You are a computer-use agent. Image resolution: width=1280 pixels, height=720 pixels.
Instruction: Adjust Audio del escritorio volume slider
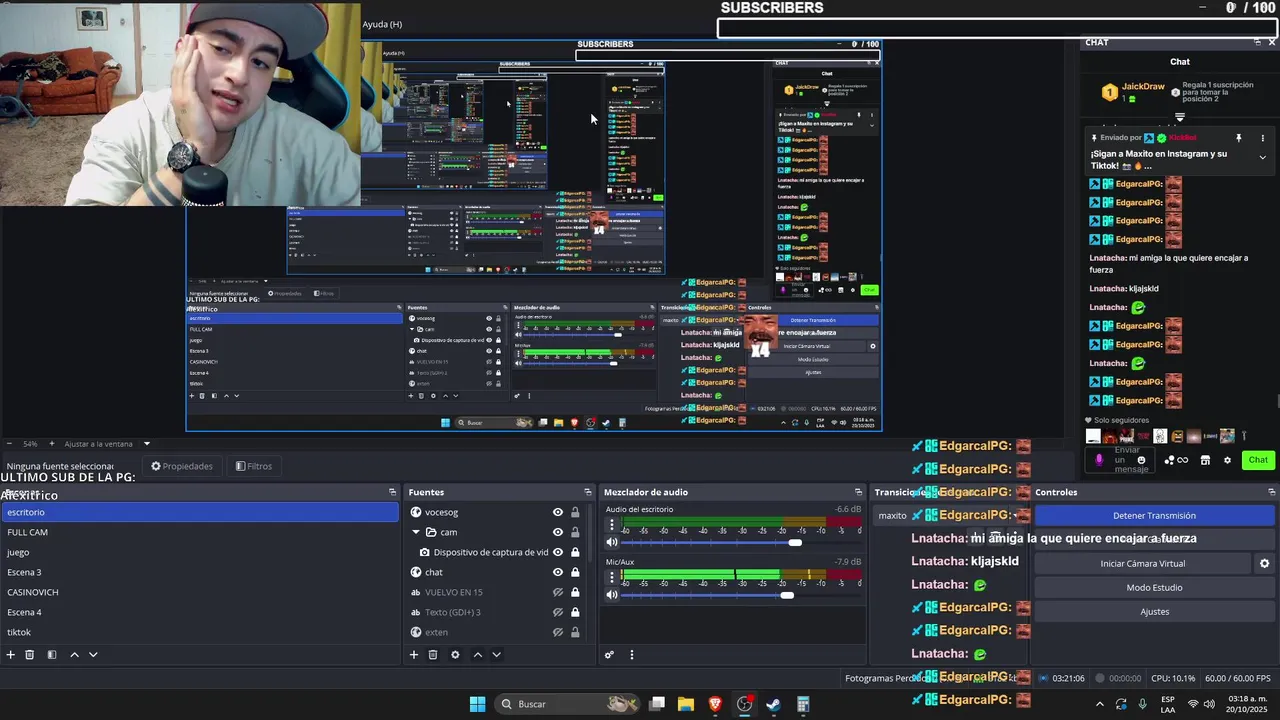[x=794, y=542]
